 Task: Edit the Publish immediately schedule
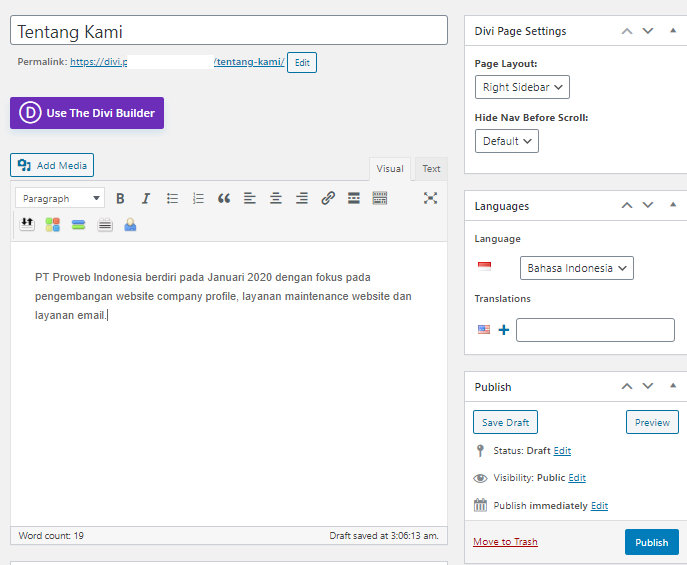(599, 506)
